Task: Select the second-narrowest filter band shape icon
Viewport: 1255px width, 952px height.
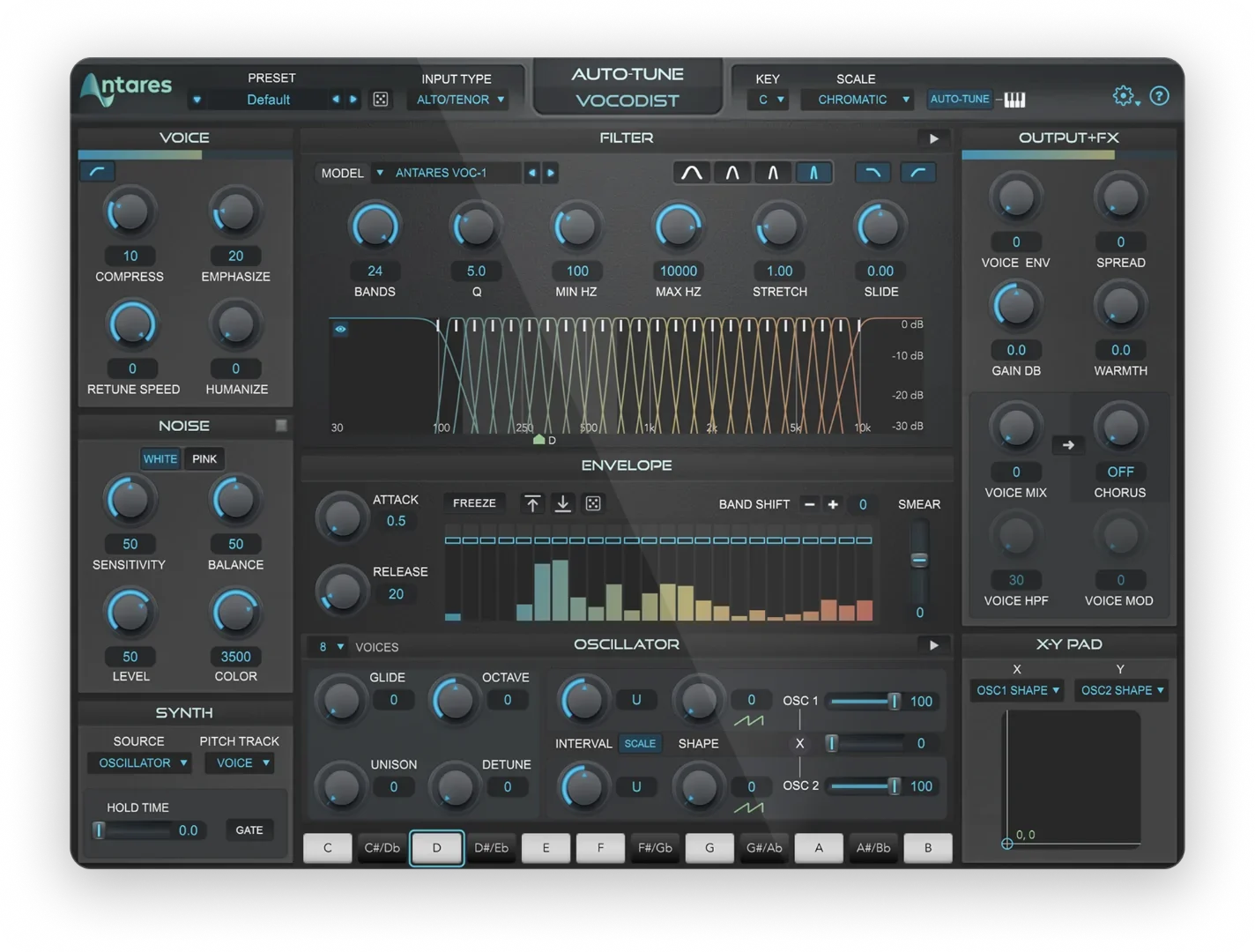Action: [773, 173]
